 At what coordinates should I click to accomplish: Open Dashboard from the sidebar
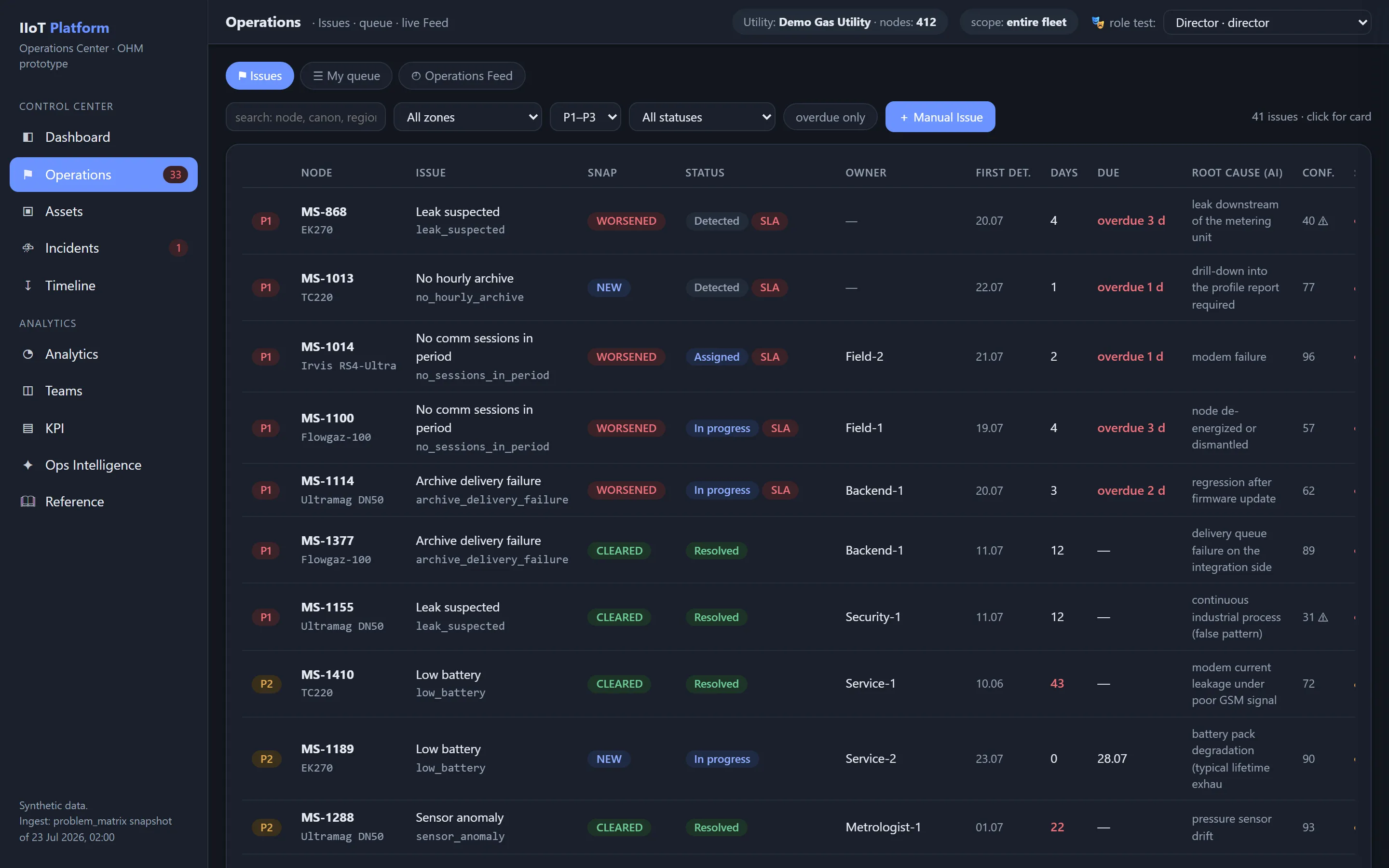pyautogui.click(x=104, y=137)
